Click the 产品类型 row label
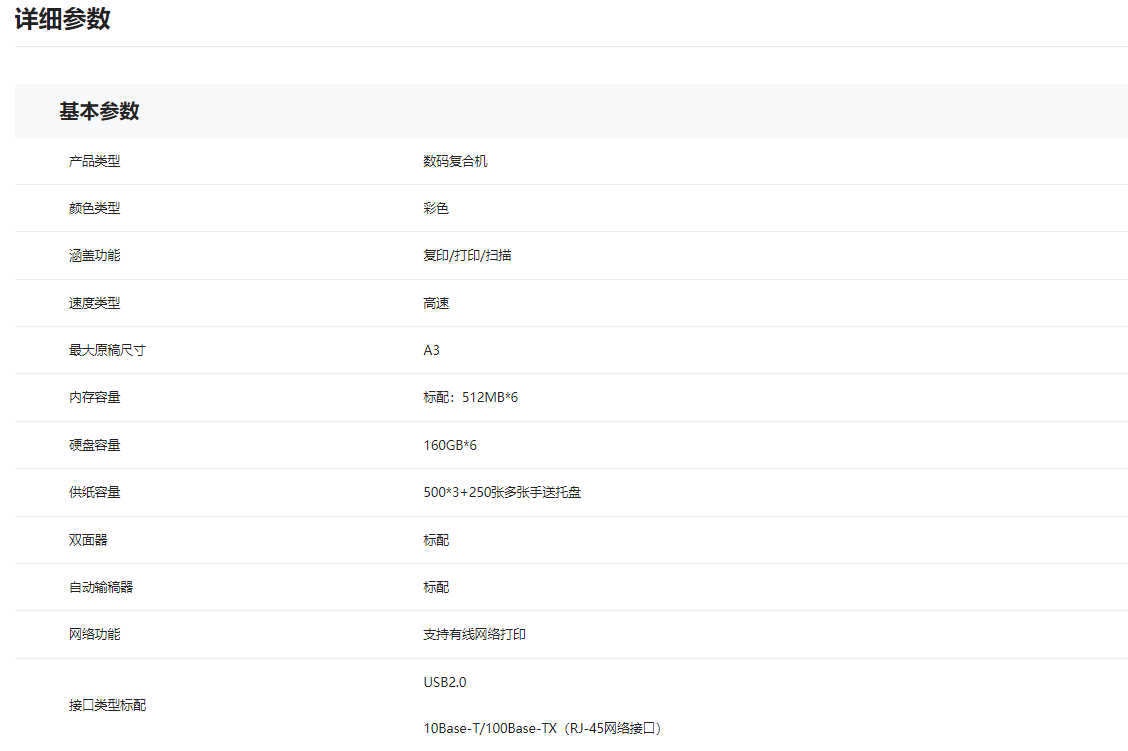The width and height of the screenshot is (1128, 751). coord(94,161)
